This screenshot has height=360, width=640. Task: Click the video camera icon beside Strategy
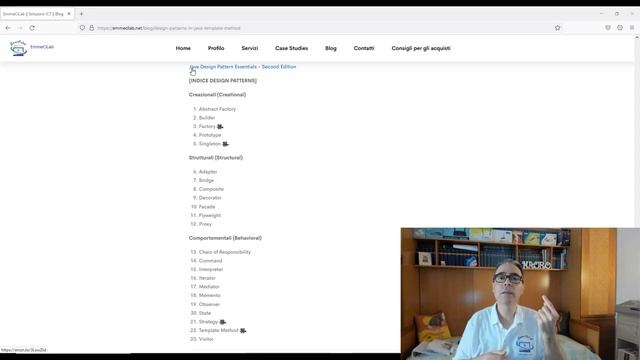pos(223,322)
